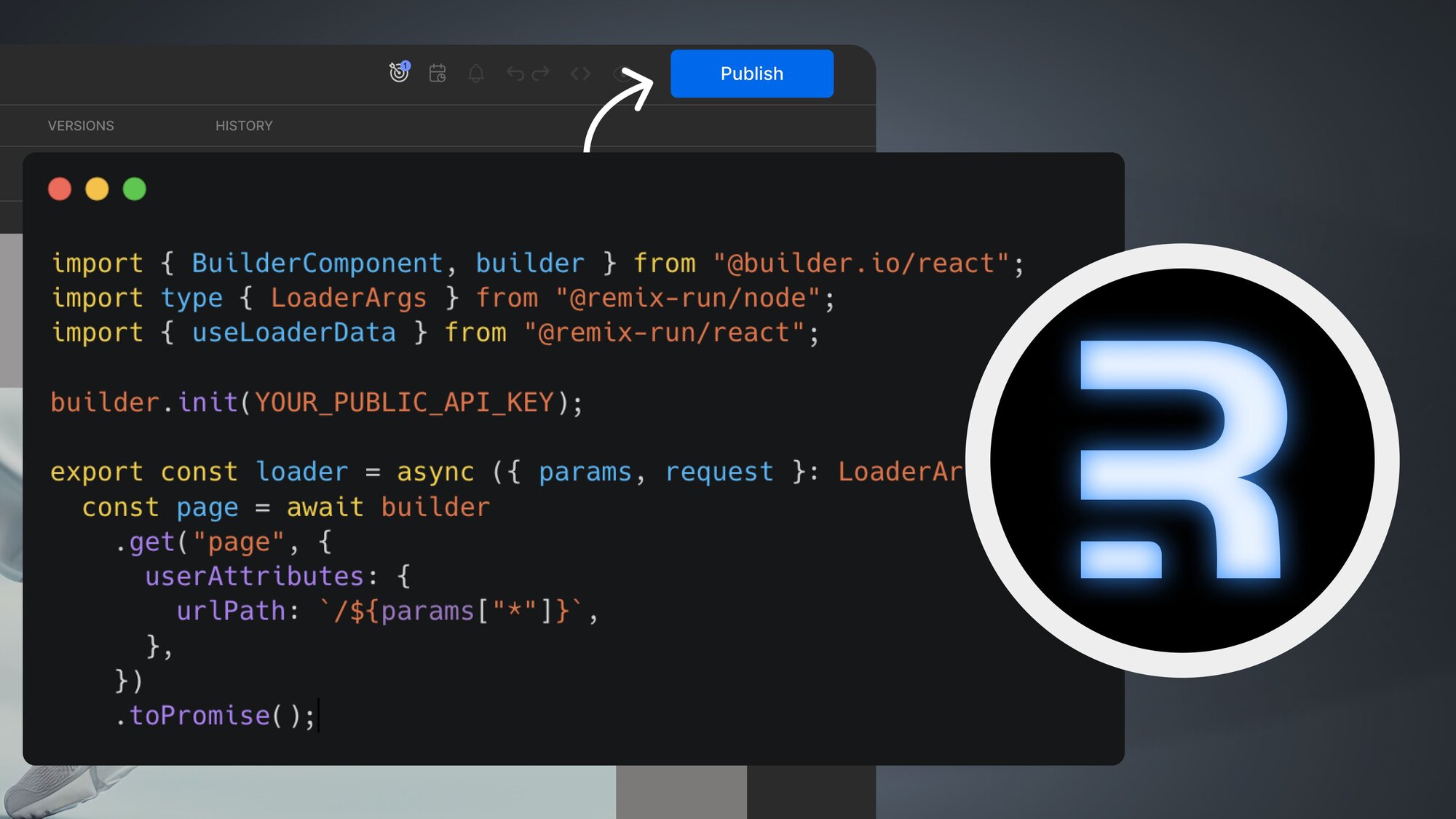Undo the last change with the left arrow

click(x=515, y=74)
